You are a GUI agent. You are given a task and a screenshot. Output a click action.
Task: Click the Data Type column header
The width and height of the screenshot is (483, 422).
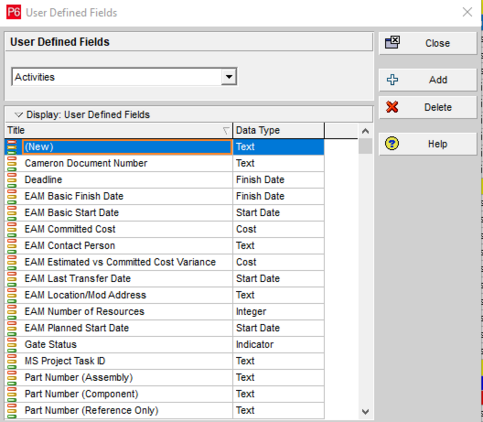tap(278, 130)
